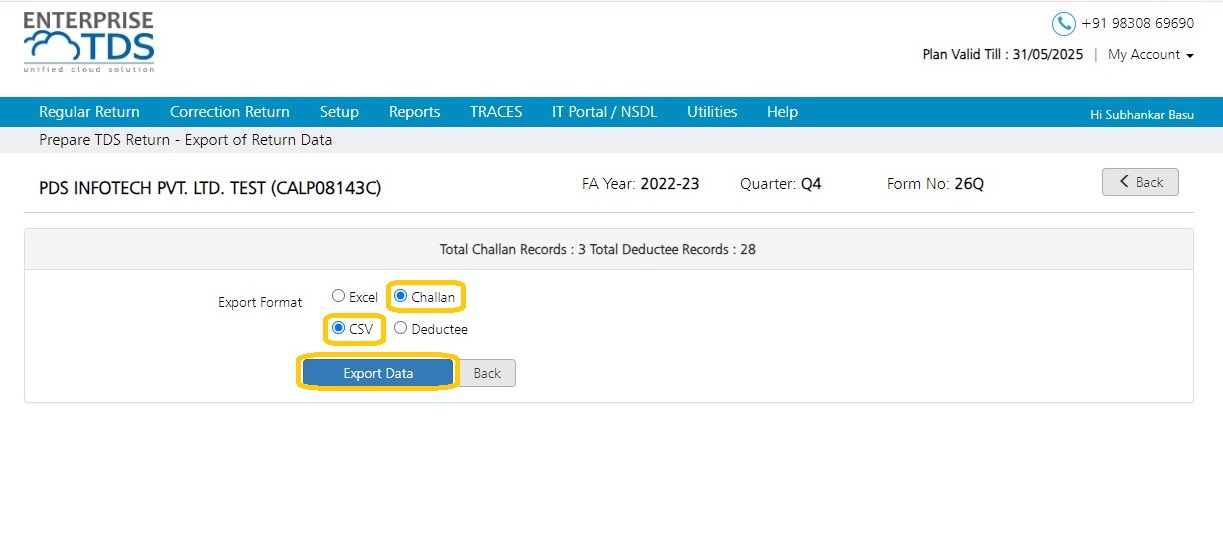This screenshot has height=536, width=1223.
Task: Select the Deductee radio option
Action: tap(400, 328)
